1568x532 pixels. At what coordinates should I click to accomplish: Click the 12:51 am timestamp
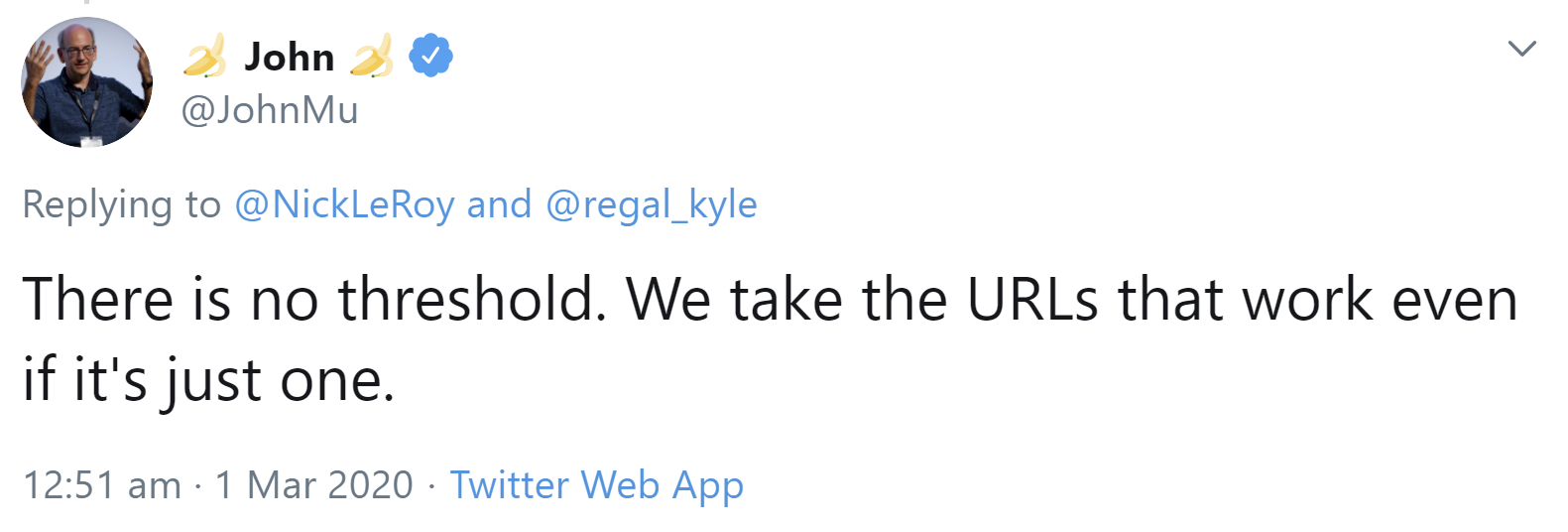click(102, 485)
